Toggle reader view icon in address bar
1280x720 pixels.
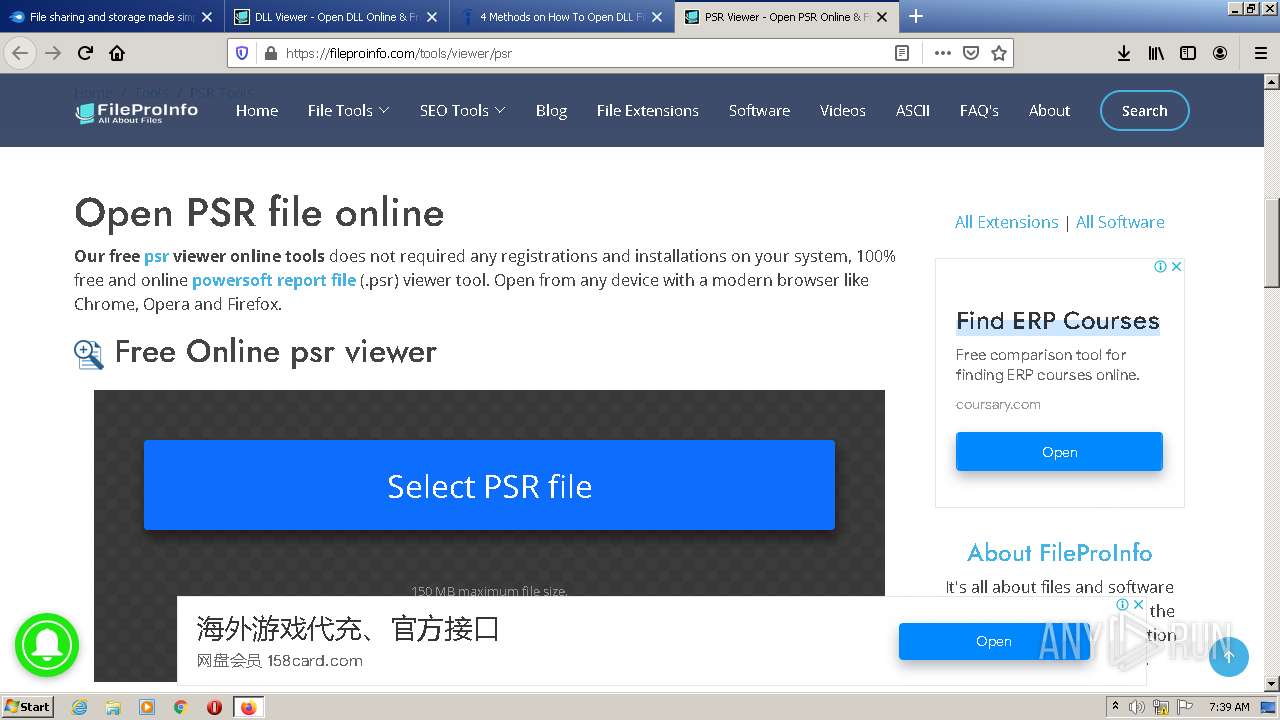tap(902, 53)
